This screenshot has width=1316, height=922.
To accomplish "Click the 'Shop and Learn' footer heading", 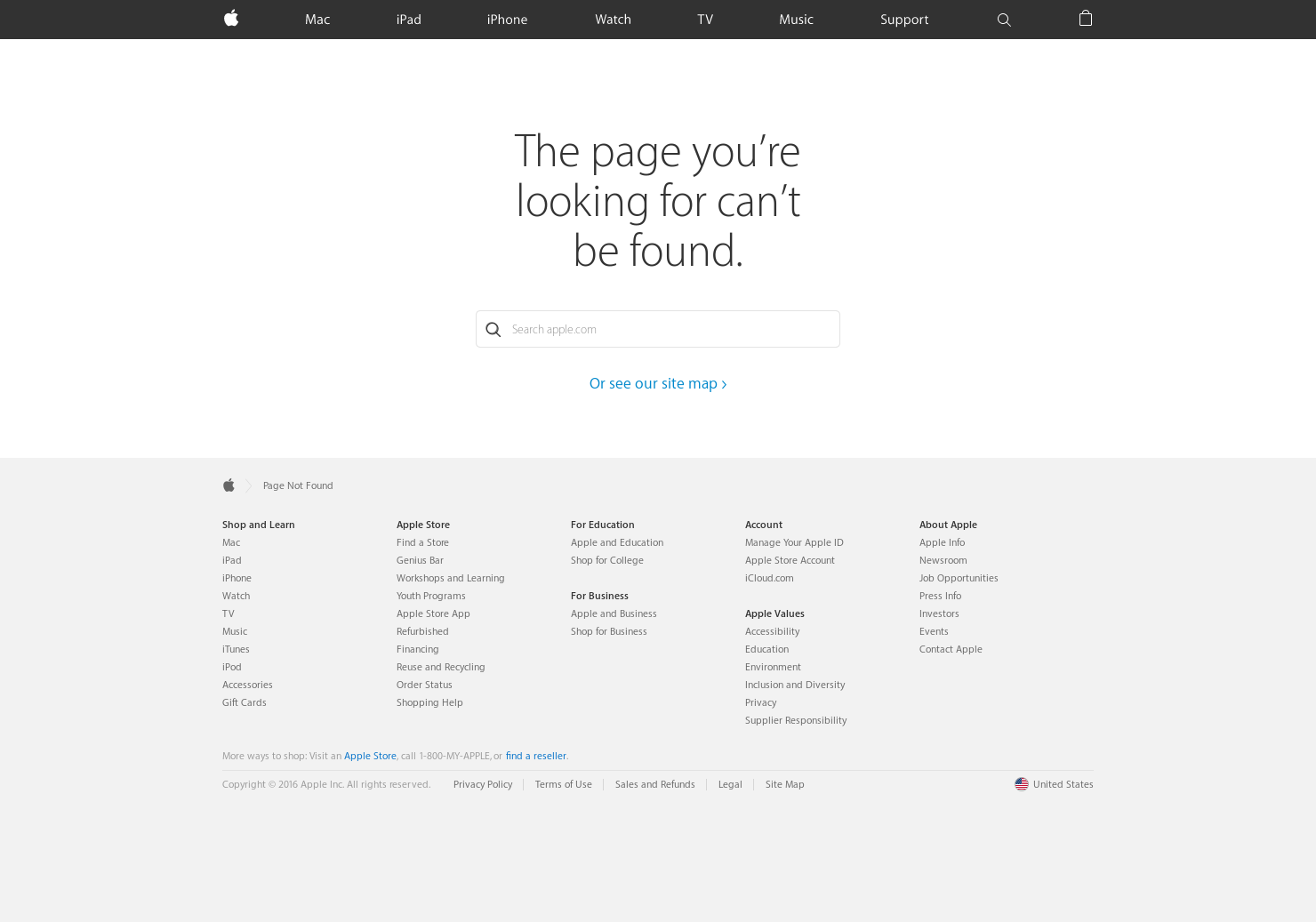I will click(x=259, y=525).
